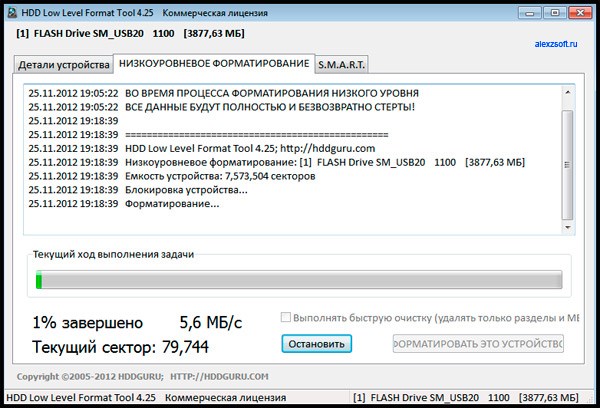This screenshot has height=408, width=600.
Task: Open the alexzsoft.ru link
Action: point(556,44)
